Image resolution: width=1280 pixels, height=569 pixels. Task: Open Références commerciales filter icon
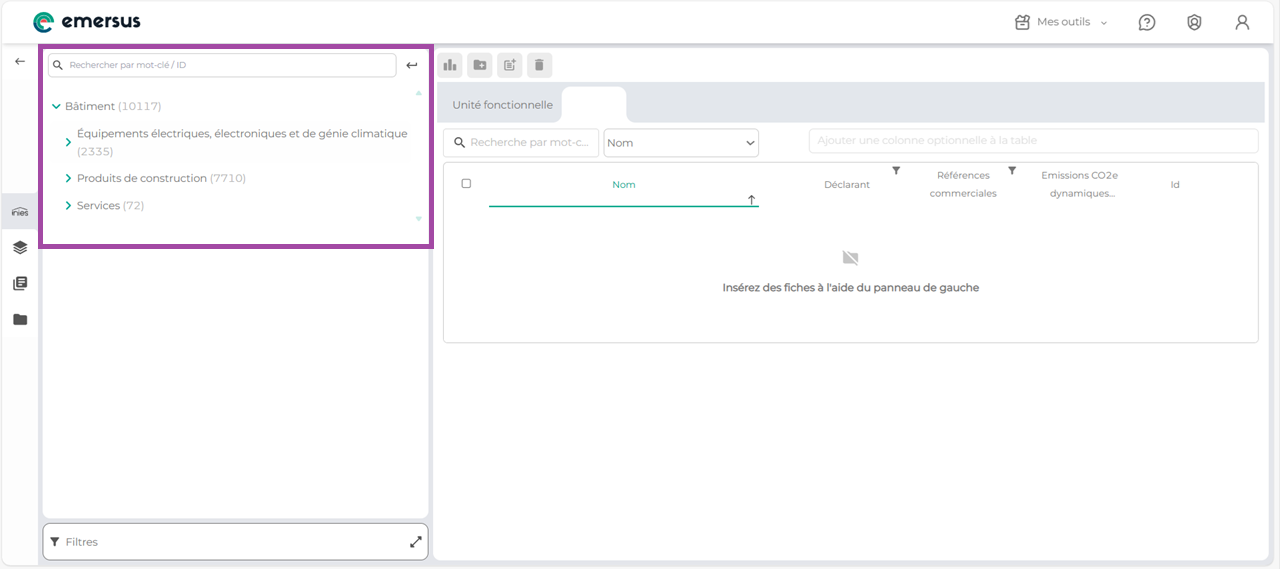[x=1012, y=171]
